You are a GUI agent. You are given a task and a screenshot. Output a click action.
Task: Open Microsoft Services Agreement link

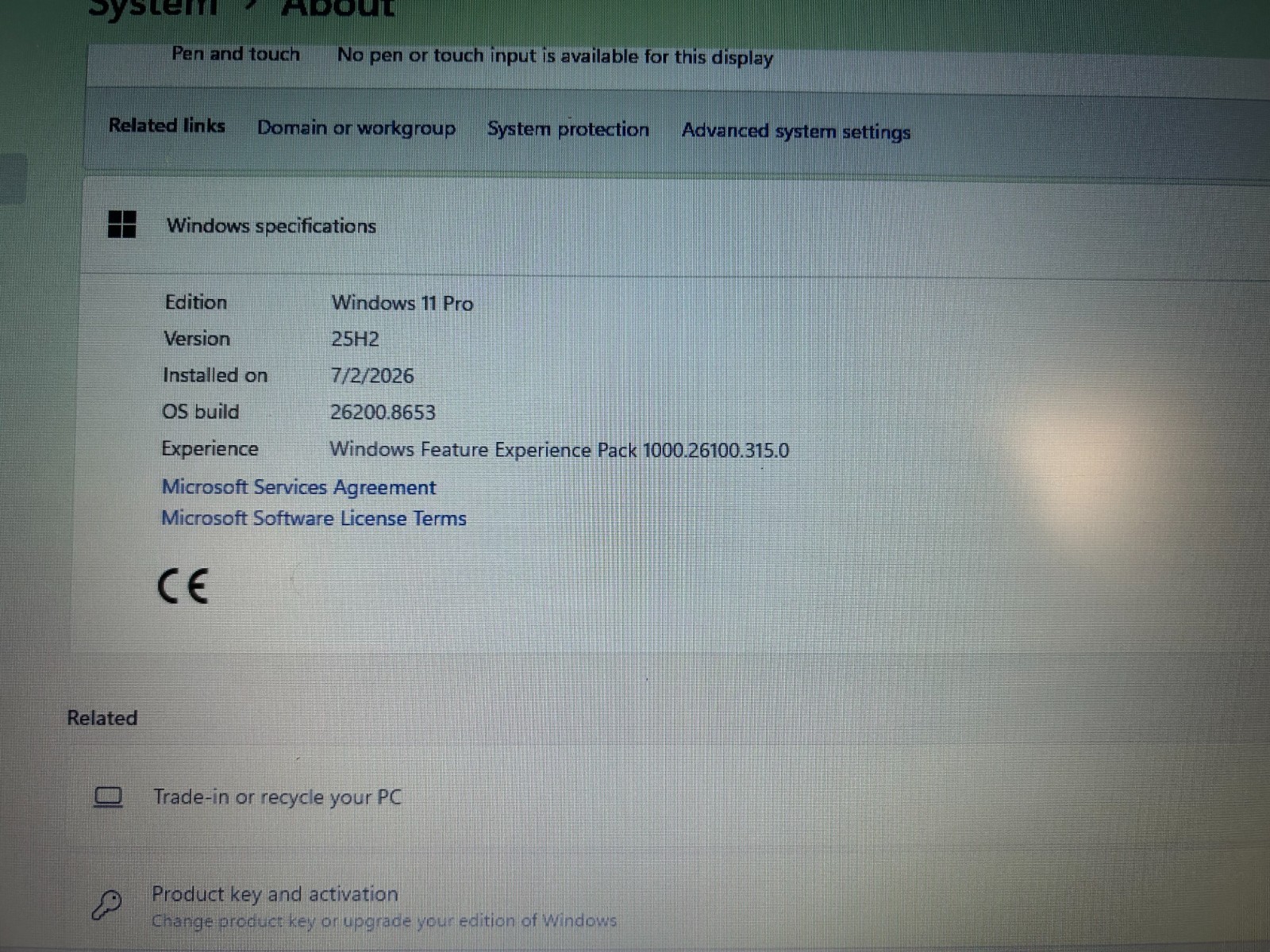[299, 487]
